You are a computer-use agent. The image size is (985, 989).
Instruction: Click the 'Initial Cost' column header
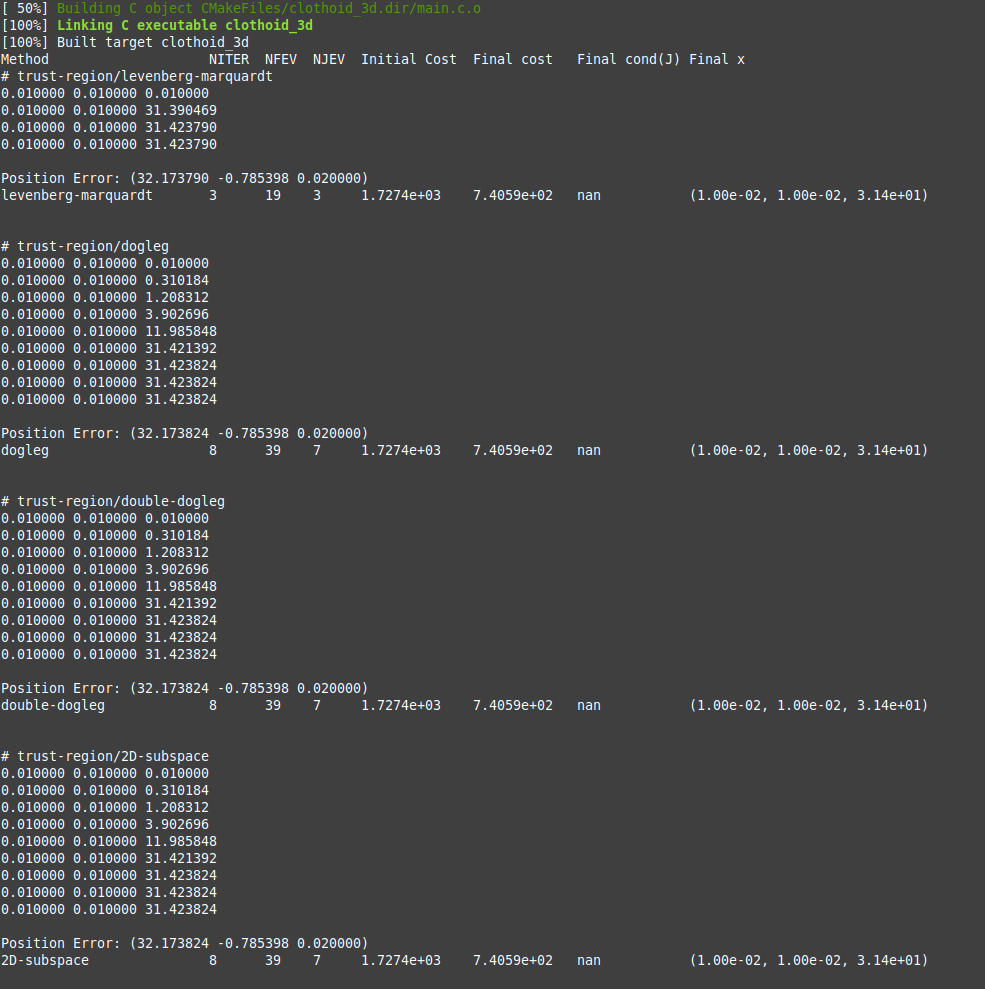pos(409,59)
